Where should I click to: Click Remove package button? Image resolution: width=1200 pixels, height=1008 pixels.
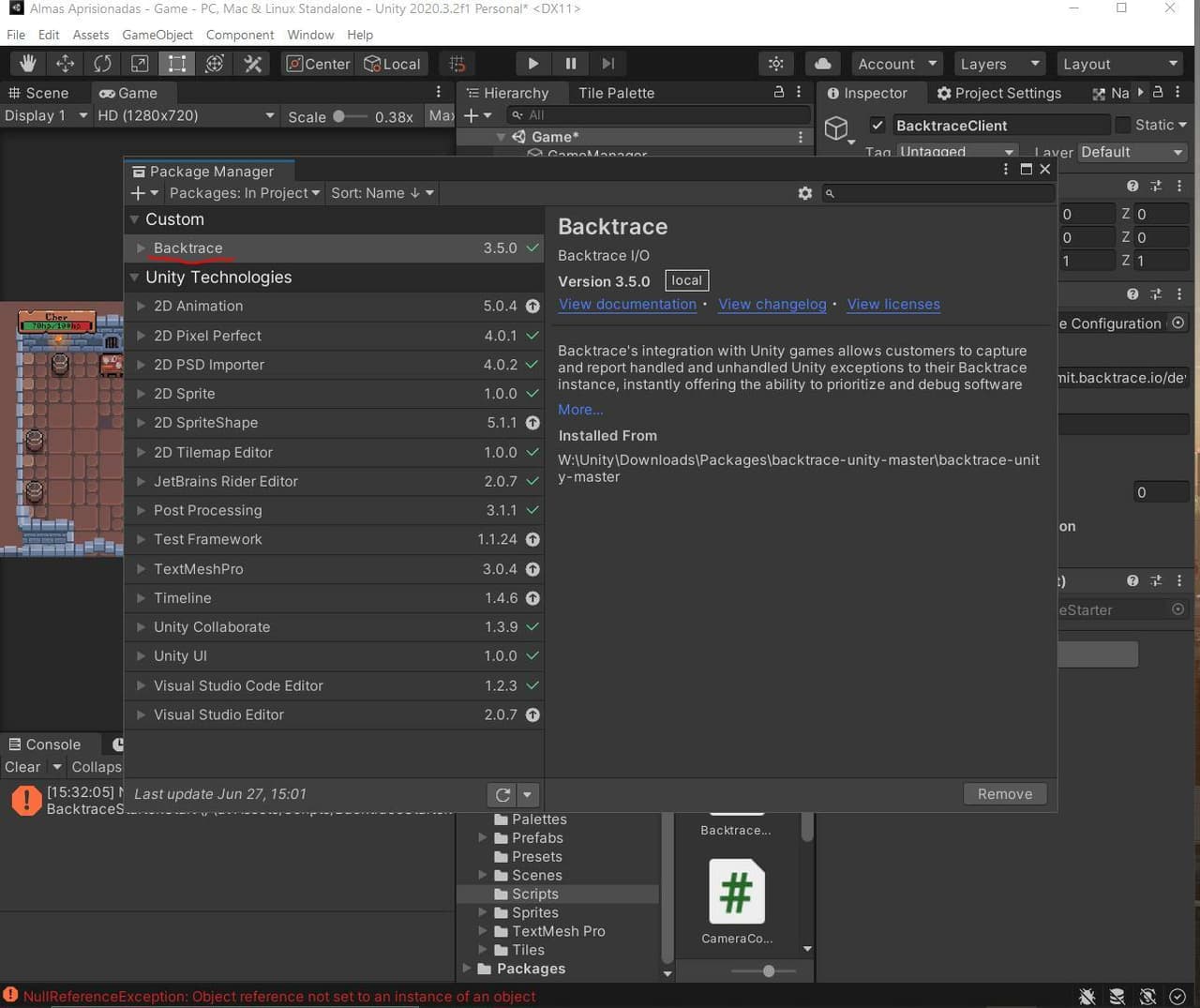click(x=1005, y=794)
